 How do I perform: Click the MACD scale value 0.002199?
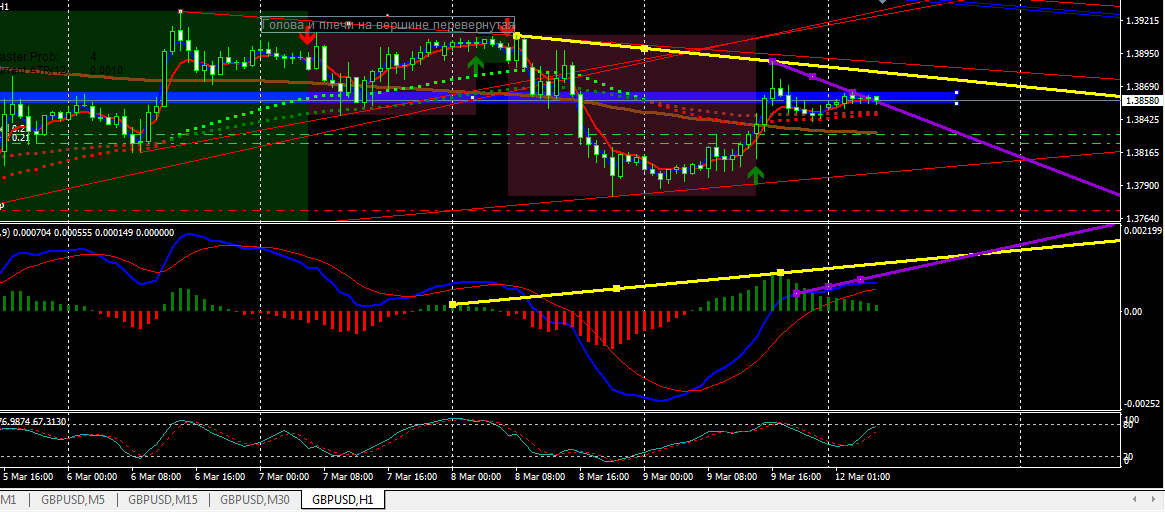point(1143,232)
